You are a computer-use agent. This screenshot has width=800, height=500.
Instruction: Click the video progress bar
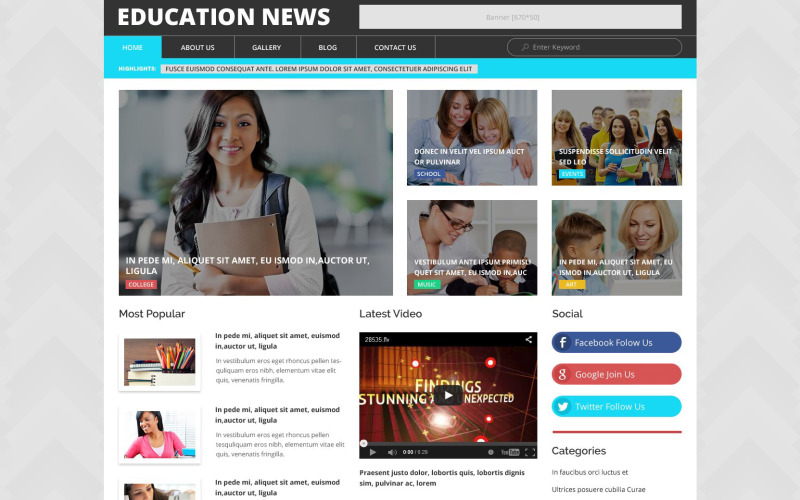pyautogui.click(x=448, y=442)
